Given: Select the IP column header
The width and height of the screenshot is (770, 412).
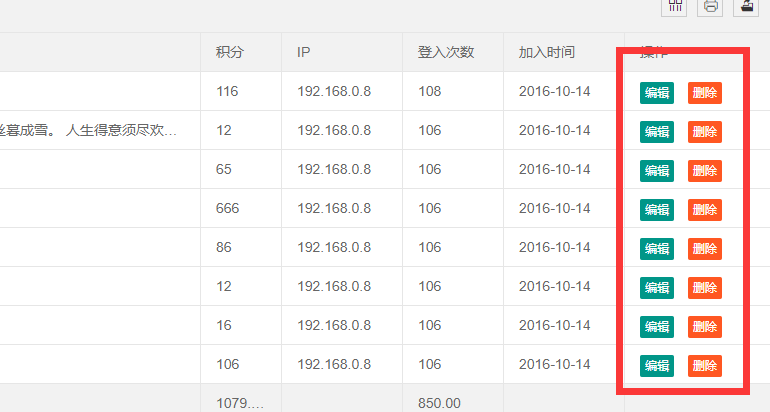Looking at the screenshot, I should pyautogui.click(x=342, y=52).
